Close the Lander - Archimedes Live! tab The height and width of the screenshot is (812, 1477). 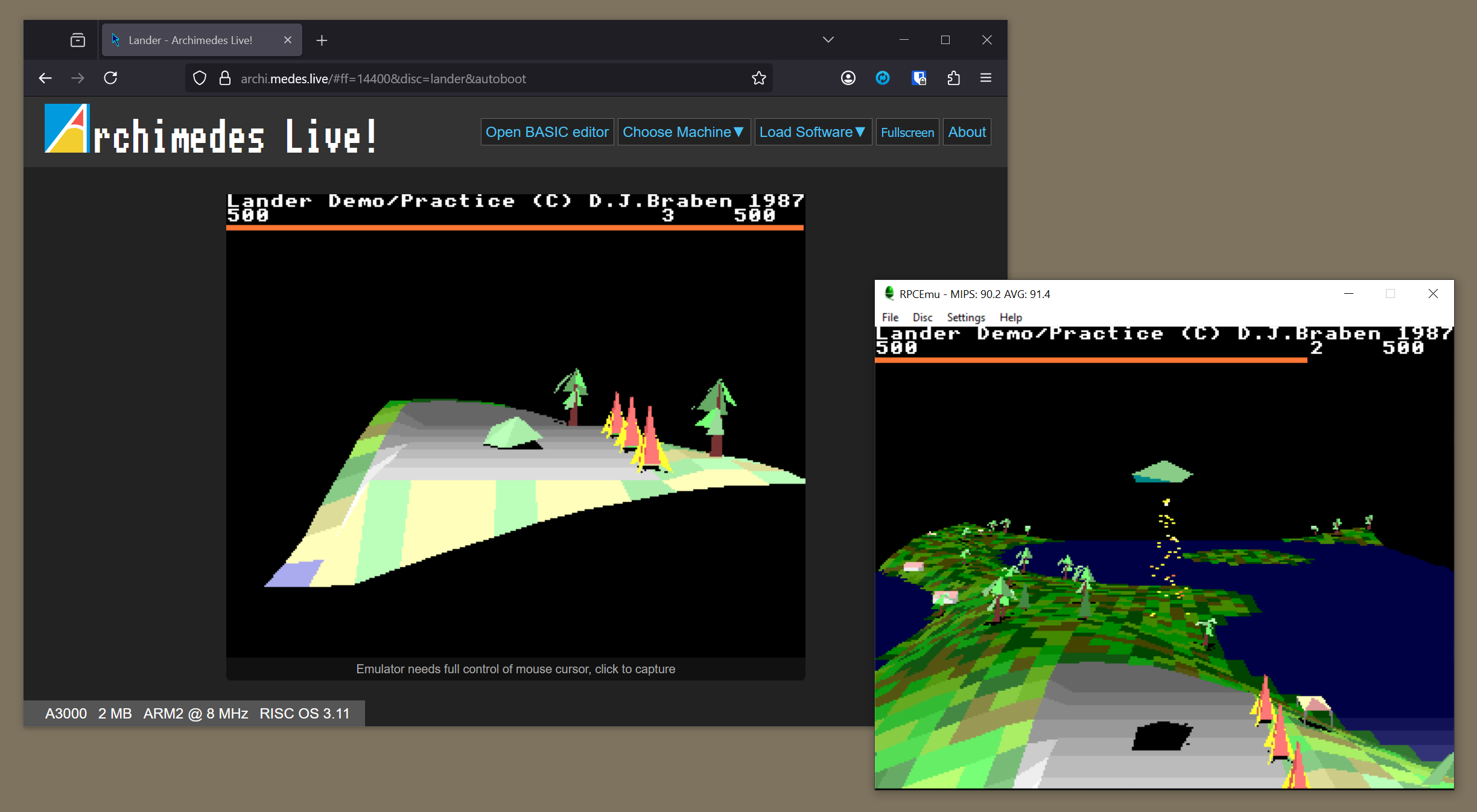[x=288, y=40]
